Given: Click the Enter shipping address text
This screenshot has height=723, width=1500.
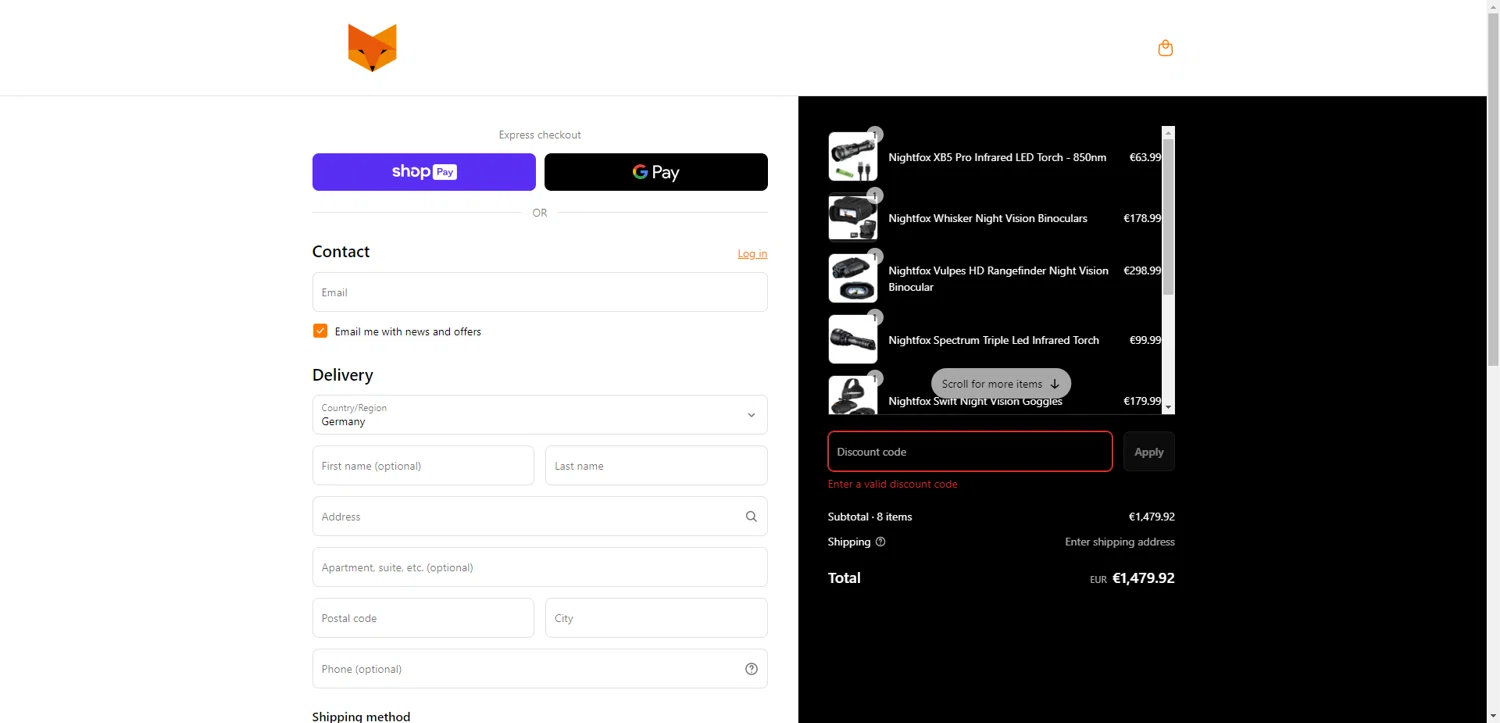Looking at the screenshot, I should tap(1120, 542).
